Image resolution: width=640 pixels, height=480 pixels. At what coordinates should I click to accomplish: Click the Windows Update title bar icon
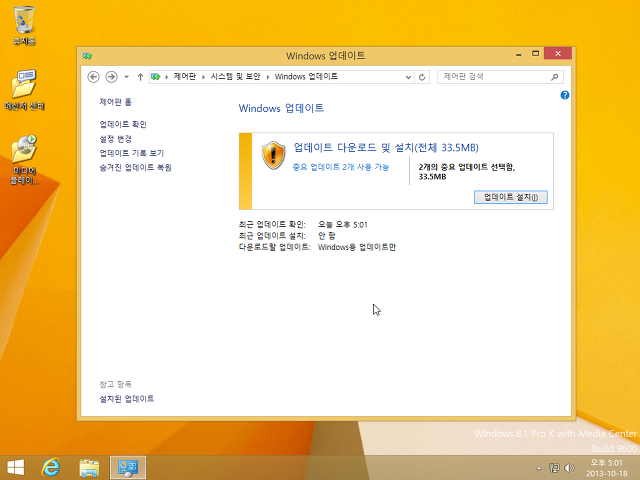point(87,56)
